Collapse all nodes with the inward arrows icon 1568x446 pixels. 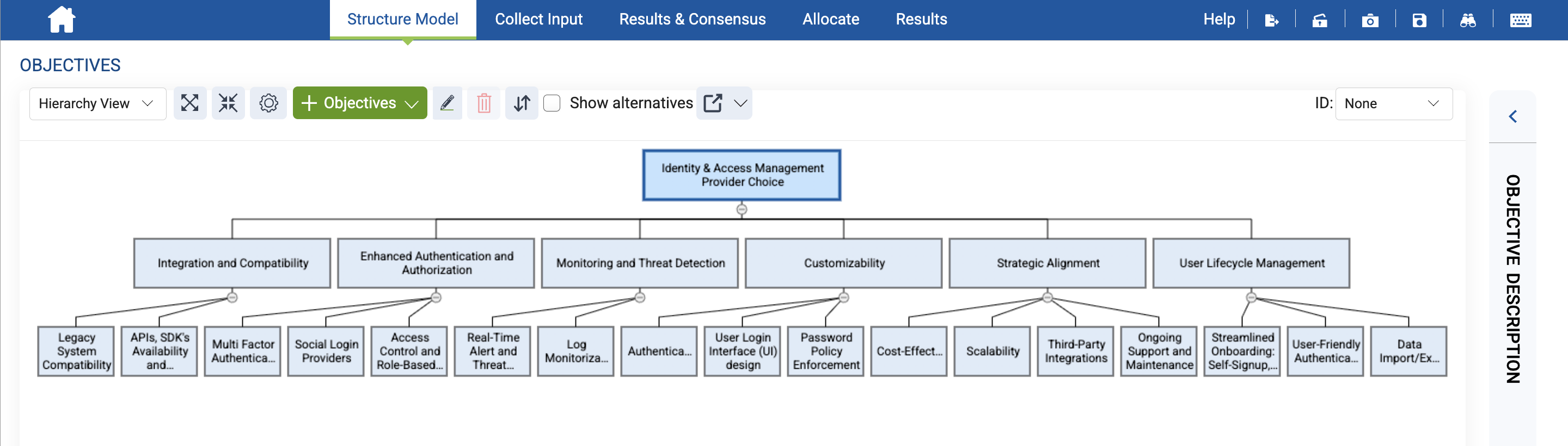click(228, 103)
